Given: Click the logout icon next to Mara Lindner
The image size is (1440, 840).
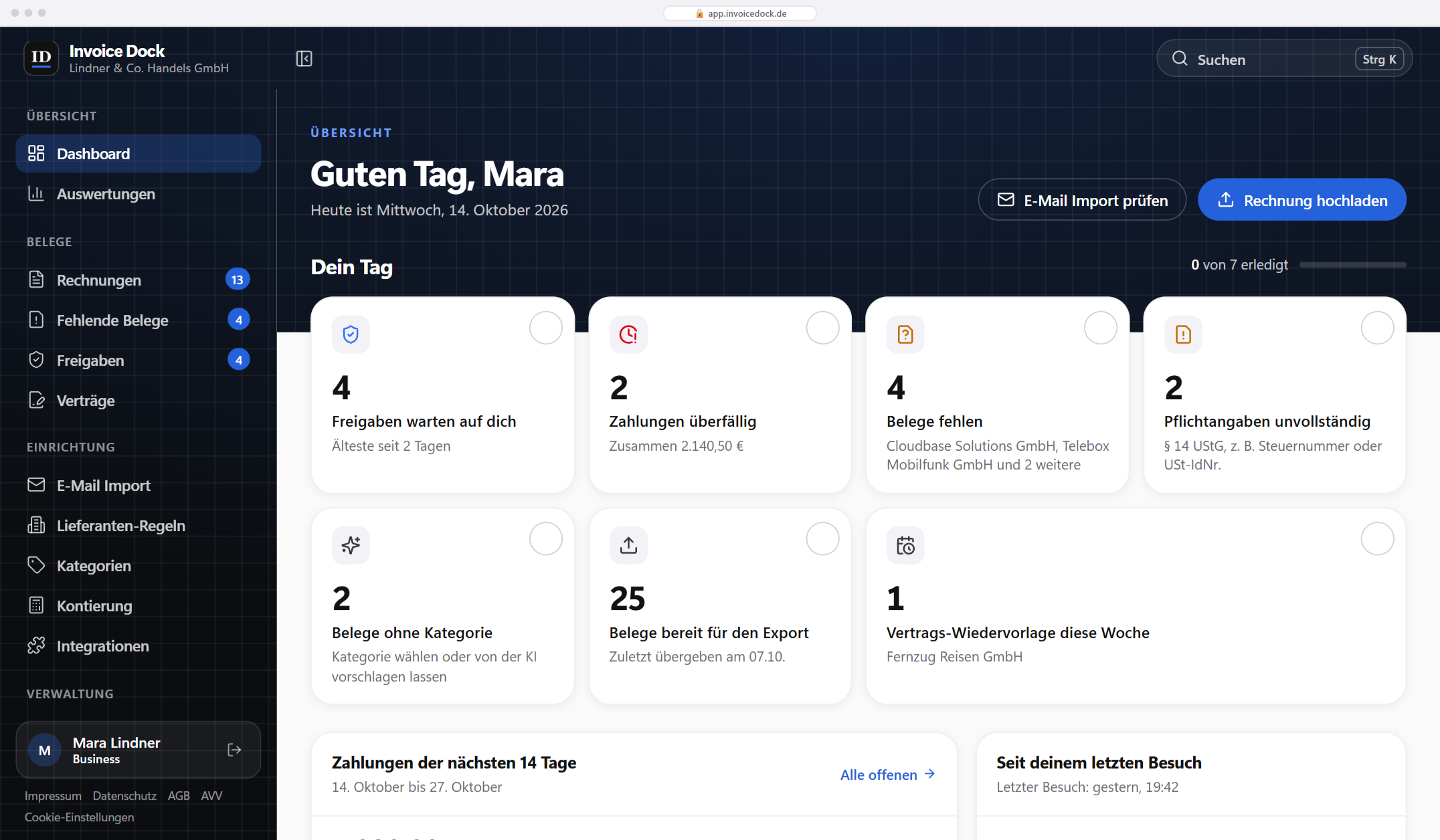Looking at the screenshot, I should pyautogui.click(x=234, y=750).
